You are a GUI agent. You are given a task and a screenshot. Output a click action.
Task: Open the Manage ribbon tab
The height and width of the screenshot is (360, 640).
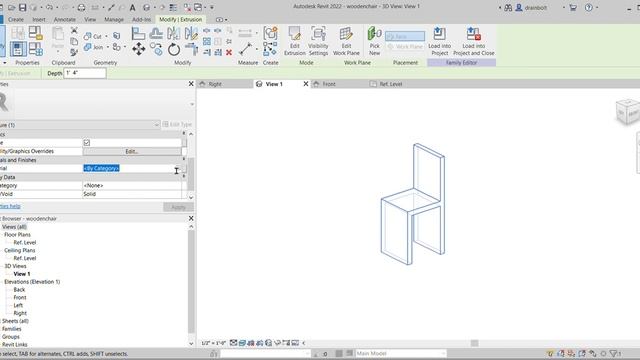tap(114, 20)
